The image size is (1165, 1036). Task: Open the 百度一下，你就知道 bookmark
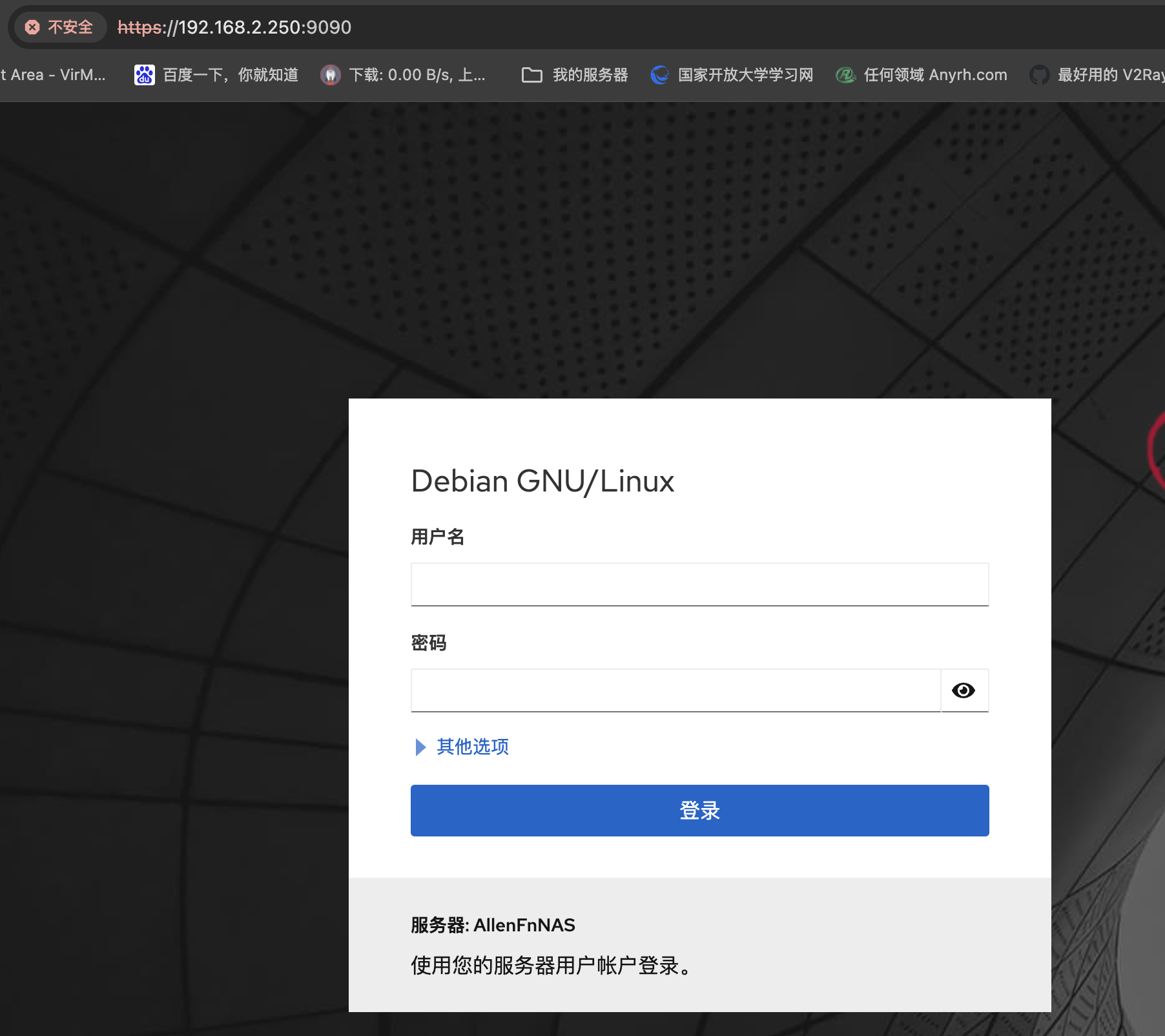pyautogui.click(x=216, y=75)
